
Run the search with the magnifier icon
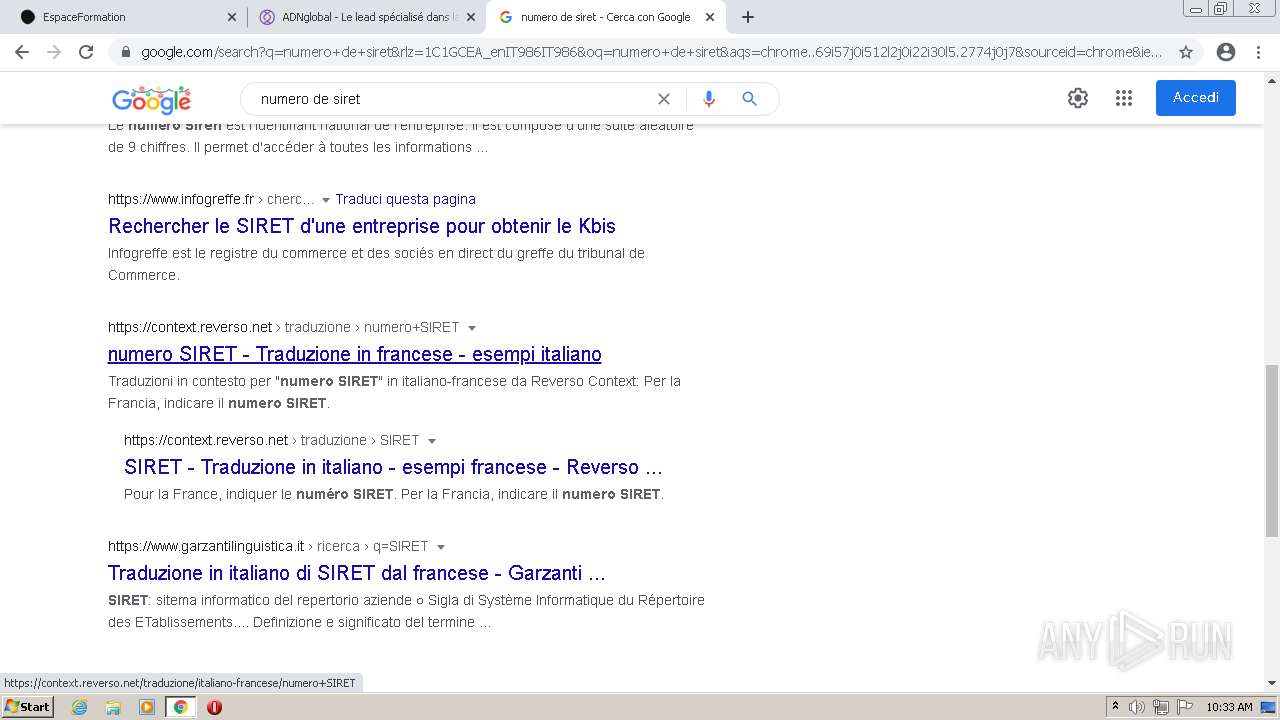click(749, 99)
